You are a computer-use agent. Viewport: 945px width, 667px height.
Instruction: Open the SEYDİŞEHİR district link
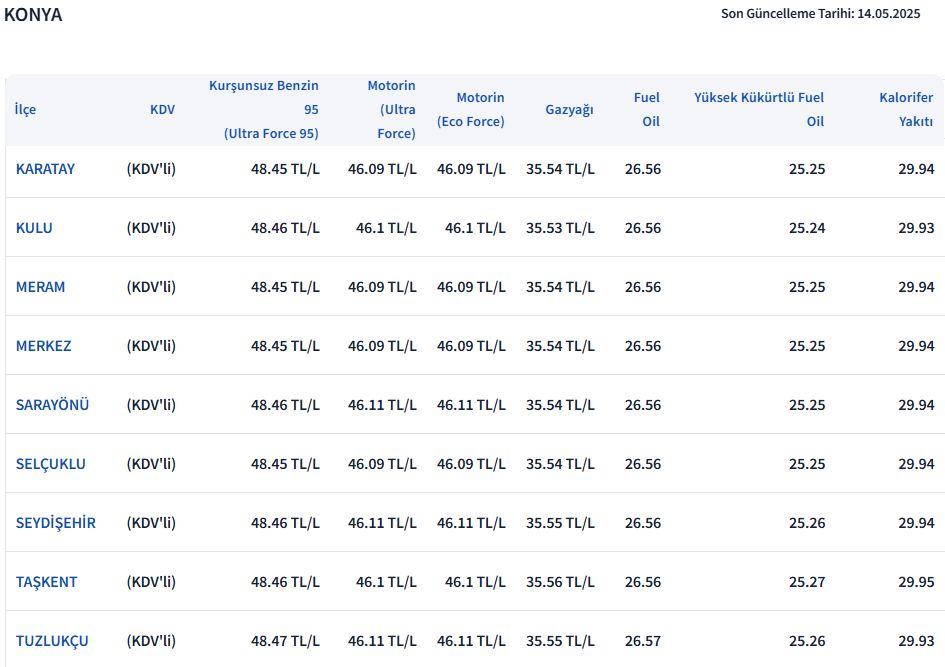(55, 524)
